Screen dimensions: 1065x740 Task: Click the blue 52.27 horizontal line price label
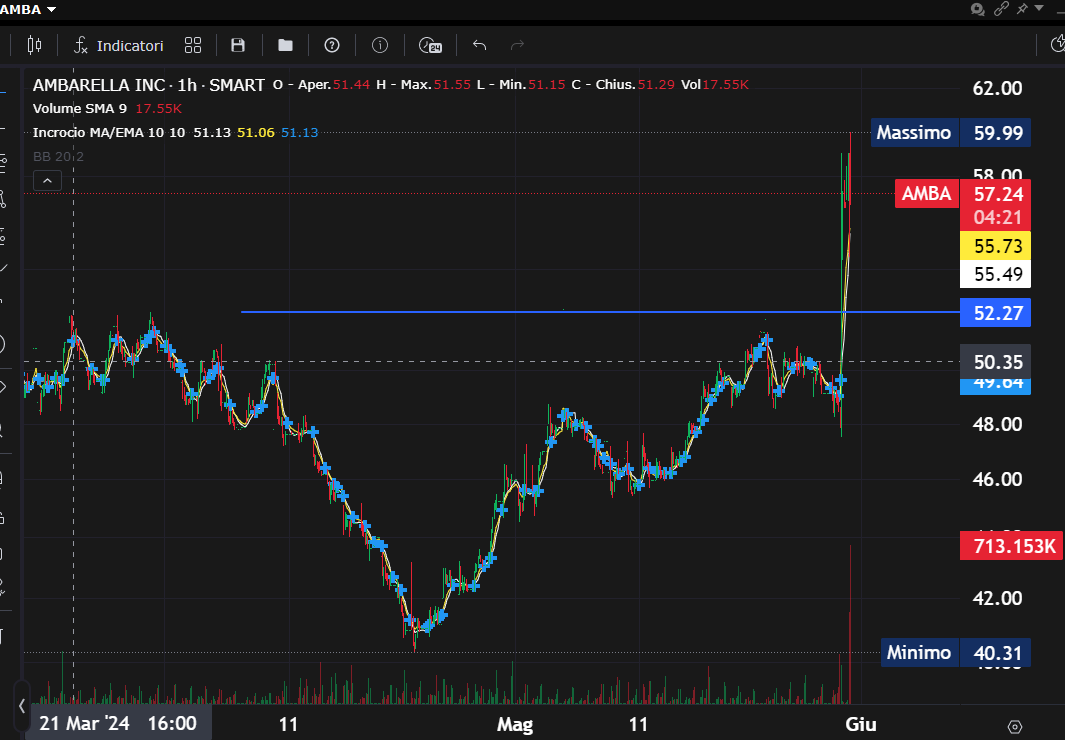coord(994,313)
